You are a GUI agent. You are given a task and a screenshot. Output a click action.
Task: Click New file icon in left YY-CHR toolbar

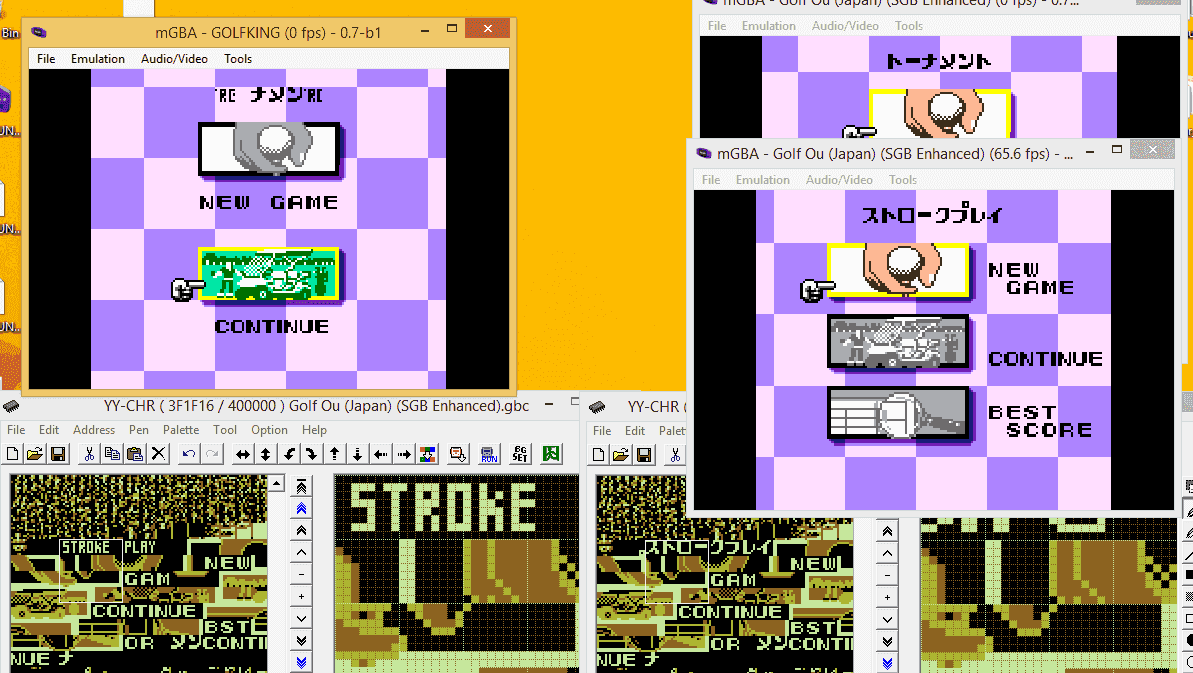point(12,454)
